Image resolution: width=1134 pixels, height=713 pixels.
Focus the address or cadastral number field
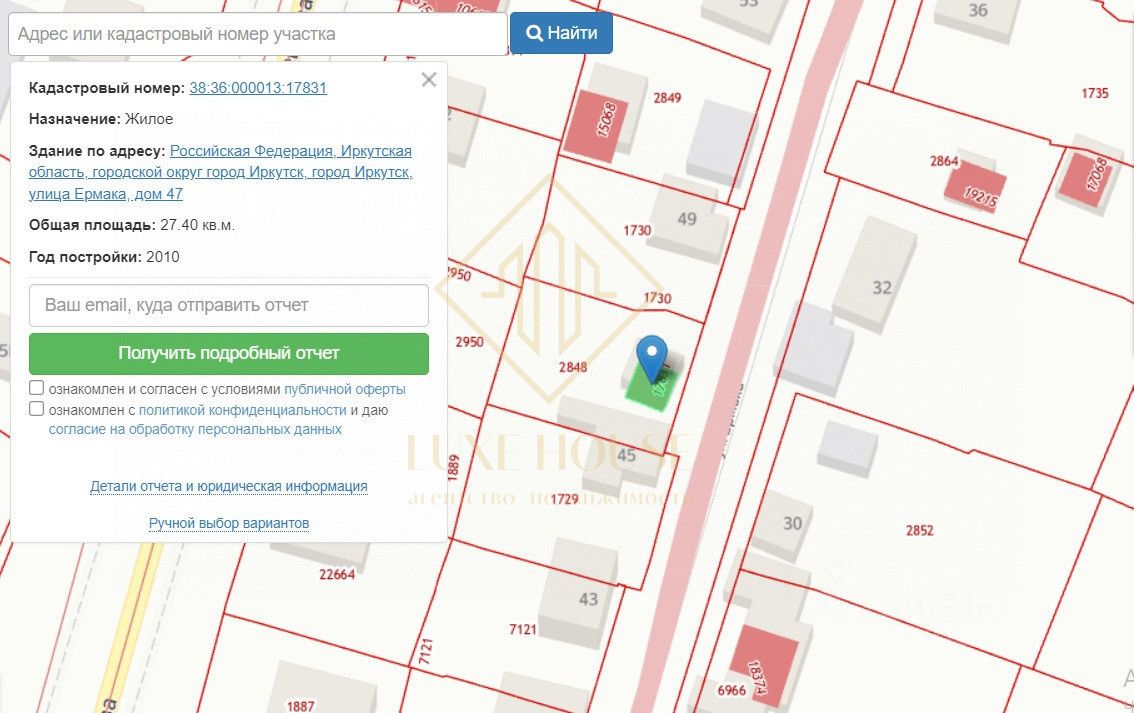pyautogui.click(x=257, y=34)
